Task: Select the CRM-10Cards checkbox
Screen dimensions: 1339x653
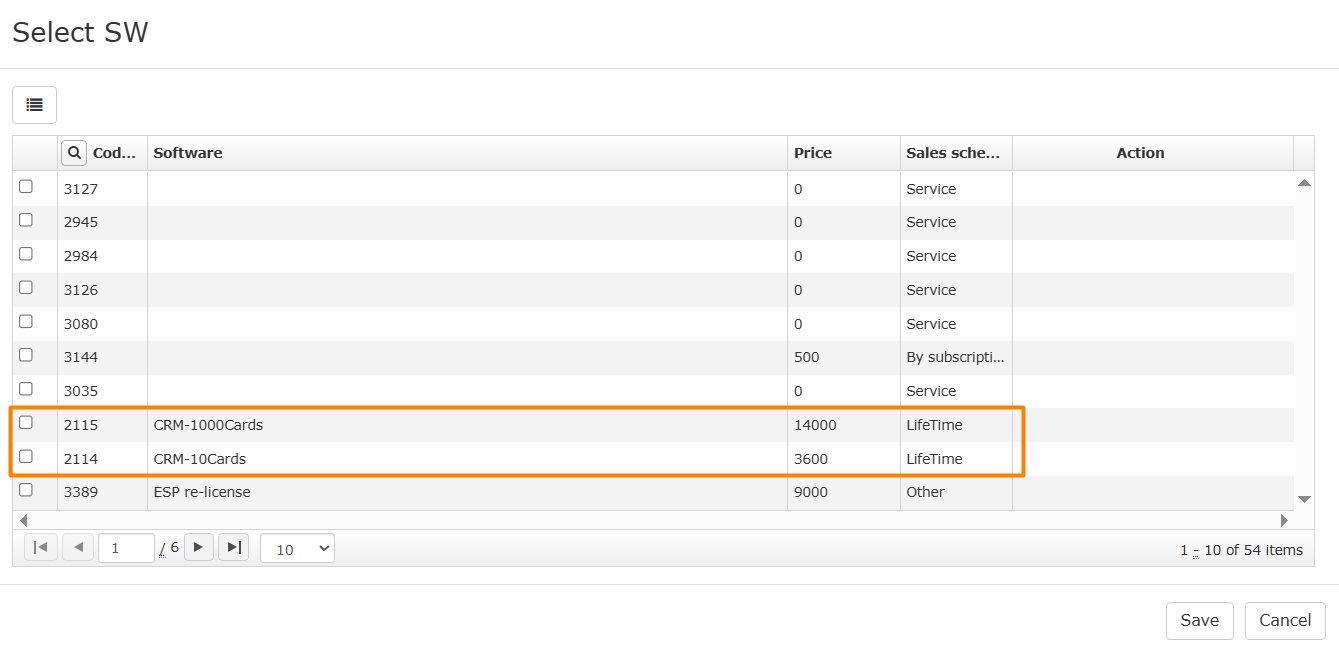Action: pos(26,457)
